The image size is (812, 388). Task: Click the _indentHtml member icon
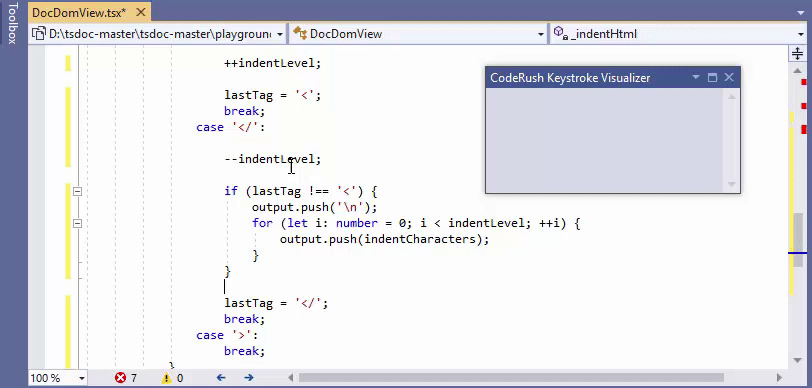561,34
